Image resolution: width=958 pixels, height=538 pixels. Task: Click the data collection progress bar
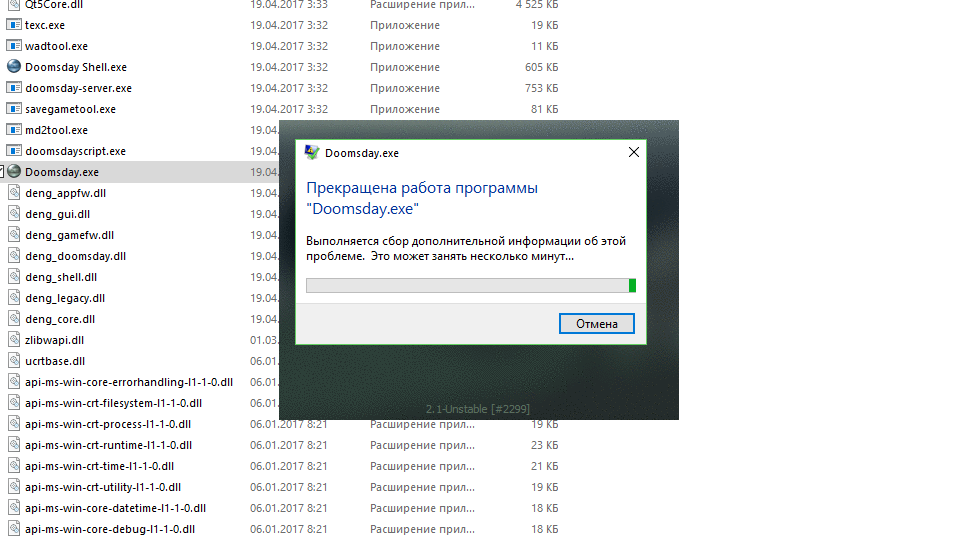[471, 285]
